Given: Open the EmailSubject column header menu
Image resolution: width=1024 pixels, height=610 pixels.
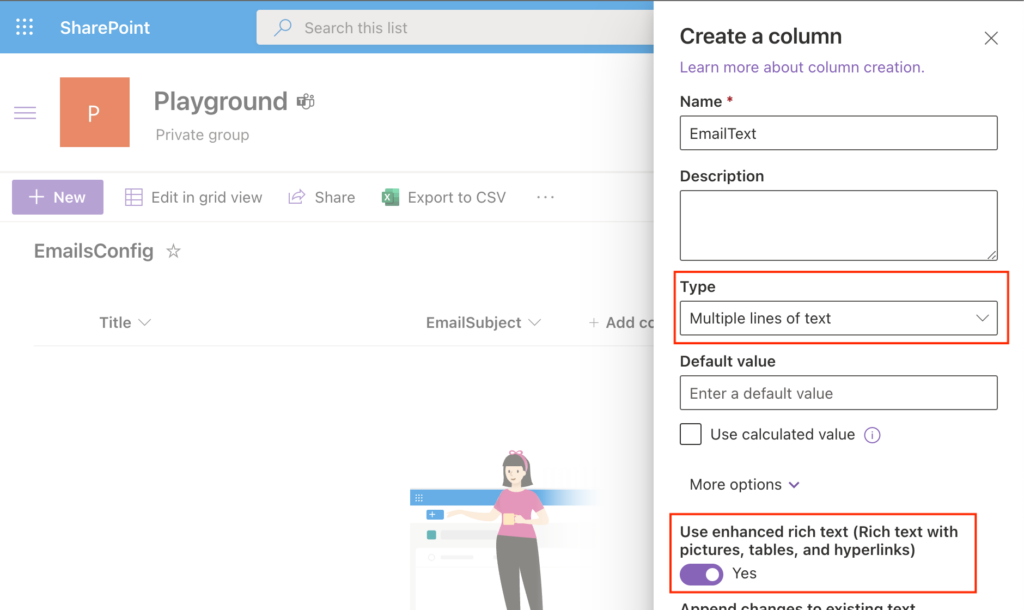Looking at the screenshot, I should tap(483, 323).
